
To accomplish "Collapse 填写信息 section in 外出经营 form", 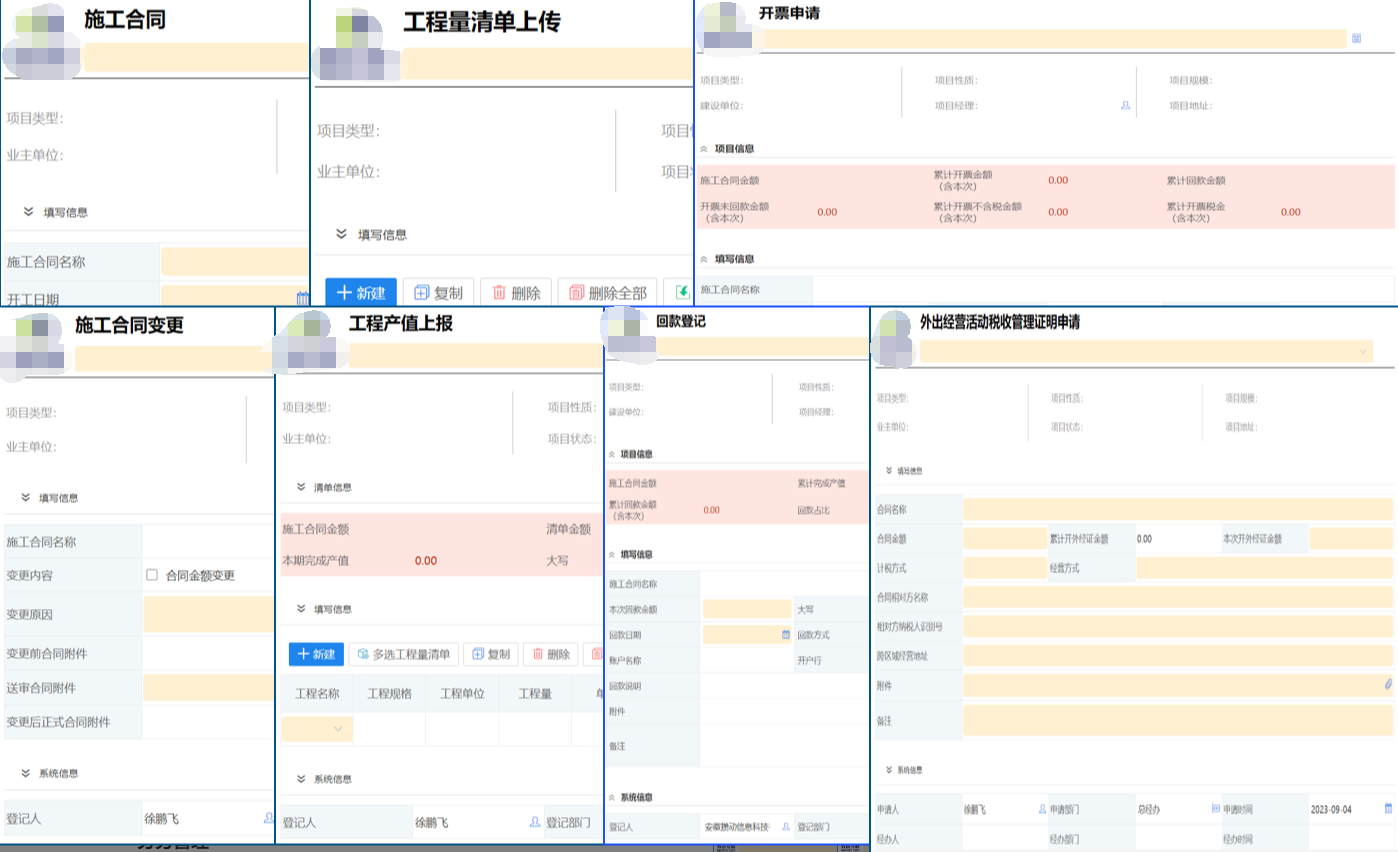I will coord(889,470).
